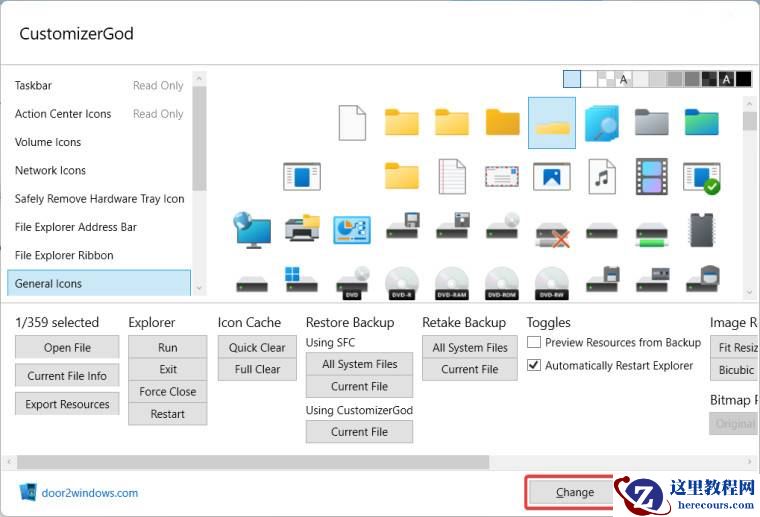Click Current File under Using CustomizerGod
Screen dimensions: 760x517
point(359,432)
